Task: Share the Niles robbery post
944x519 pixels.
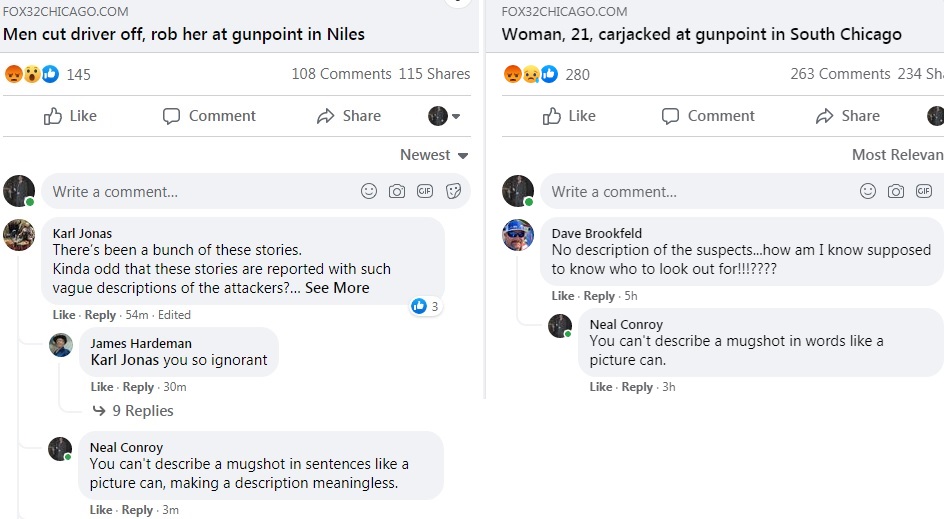Action: (x=348, y=116)
